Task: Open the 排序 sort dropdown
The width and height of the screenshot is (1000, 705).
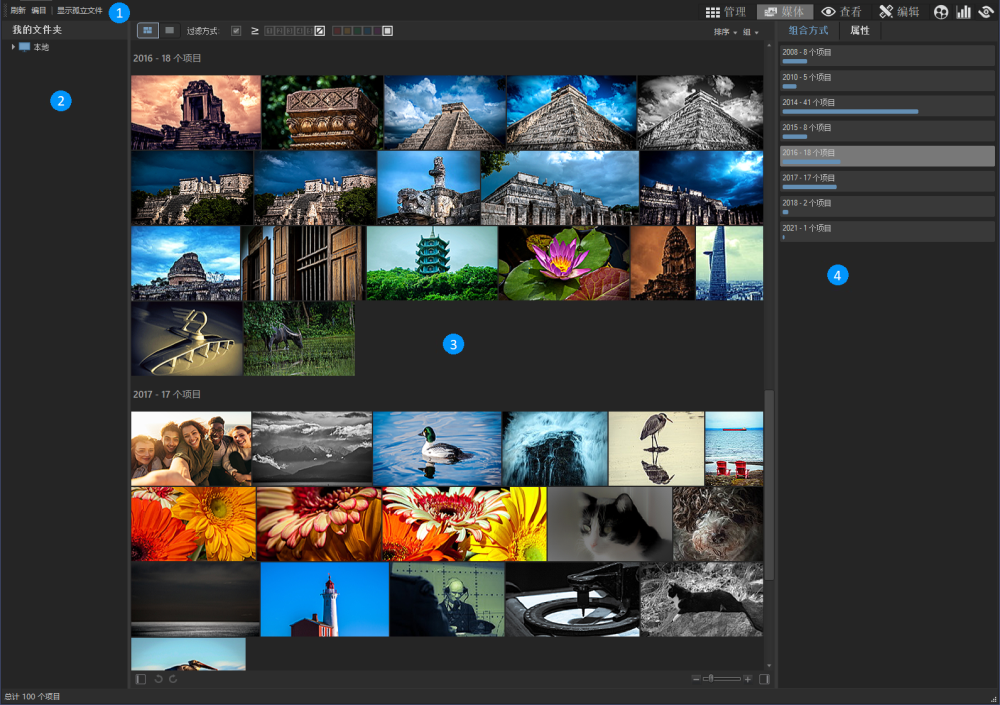Action: pos(724,32)
